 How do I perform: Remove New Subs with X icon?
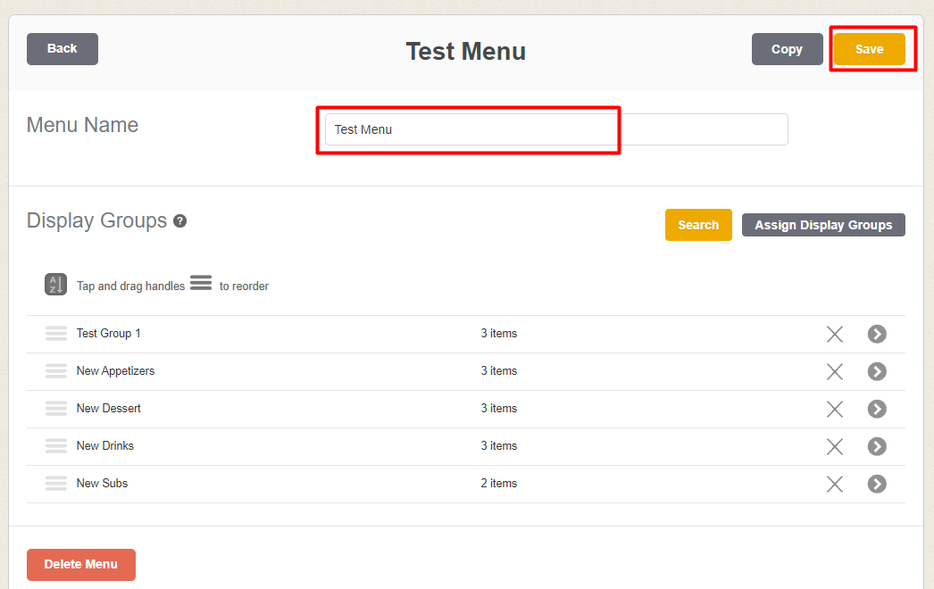point(835,484)
